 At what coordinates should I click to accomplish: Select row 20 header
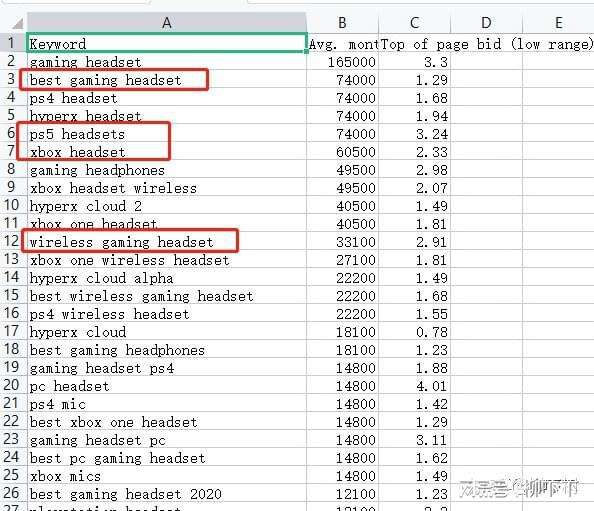pos(11,385)
